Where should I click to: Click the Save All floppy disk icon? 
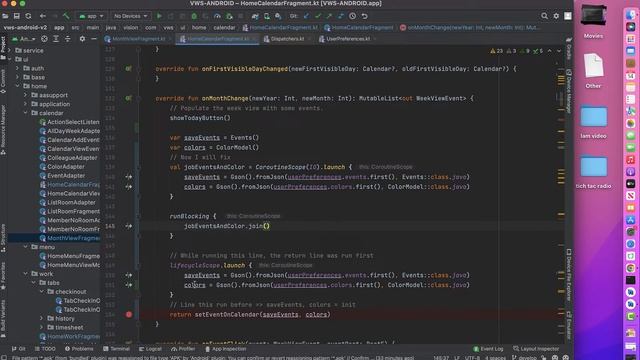(x=17, y=16)
